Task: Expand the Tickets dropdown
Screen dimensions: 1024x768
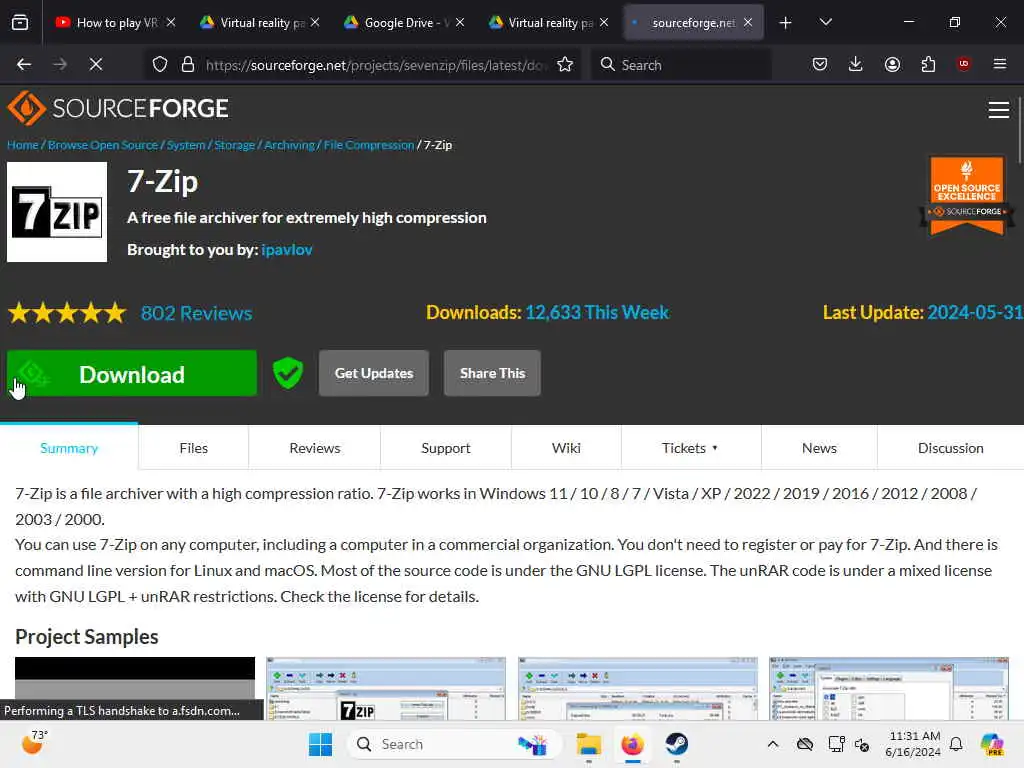Action: [x=690, y=448]
